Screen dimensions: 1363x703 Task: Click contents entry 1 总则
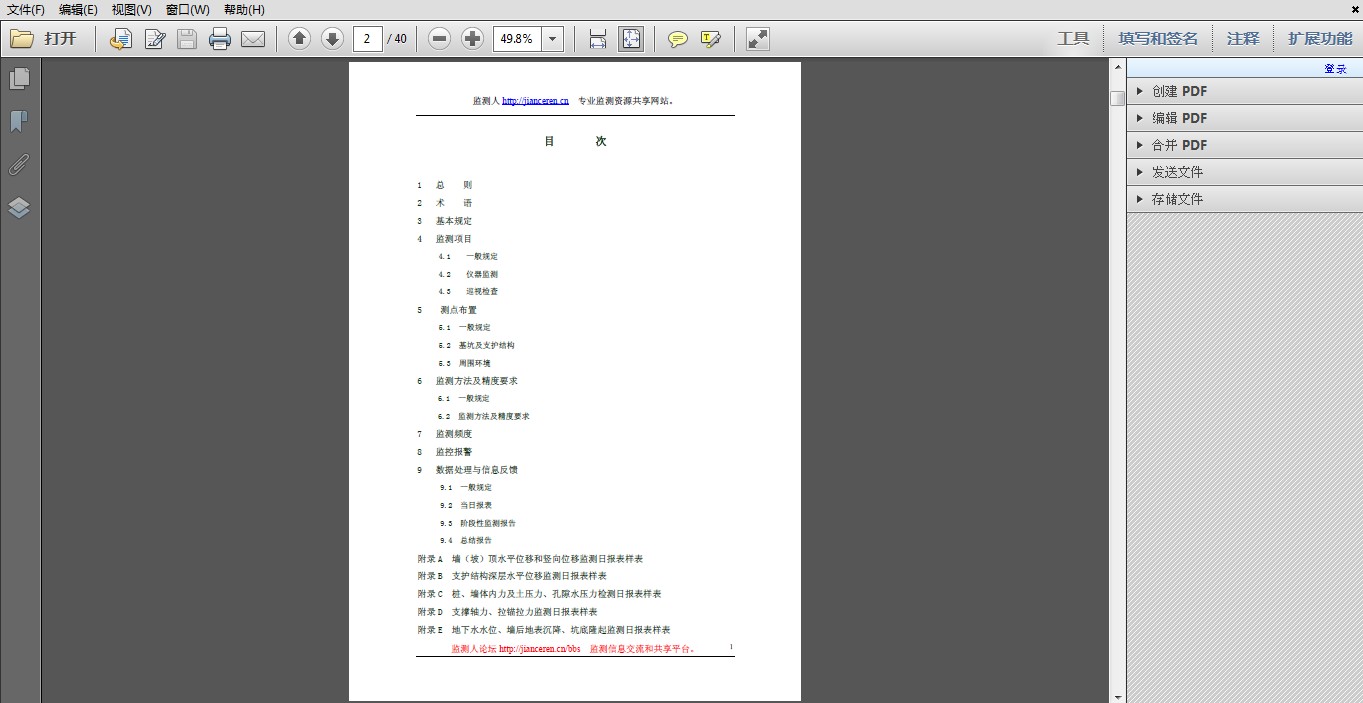445,185
